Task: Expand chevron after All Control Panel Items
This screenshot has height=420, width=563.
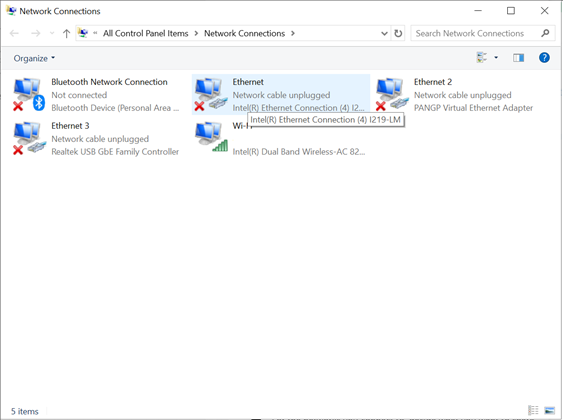Action: point(196,33)
